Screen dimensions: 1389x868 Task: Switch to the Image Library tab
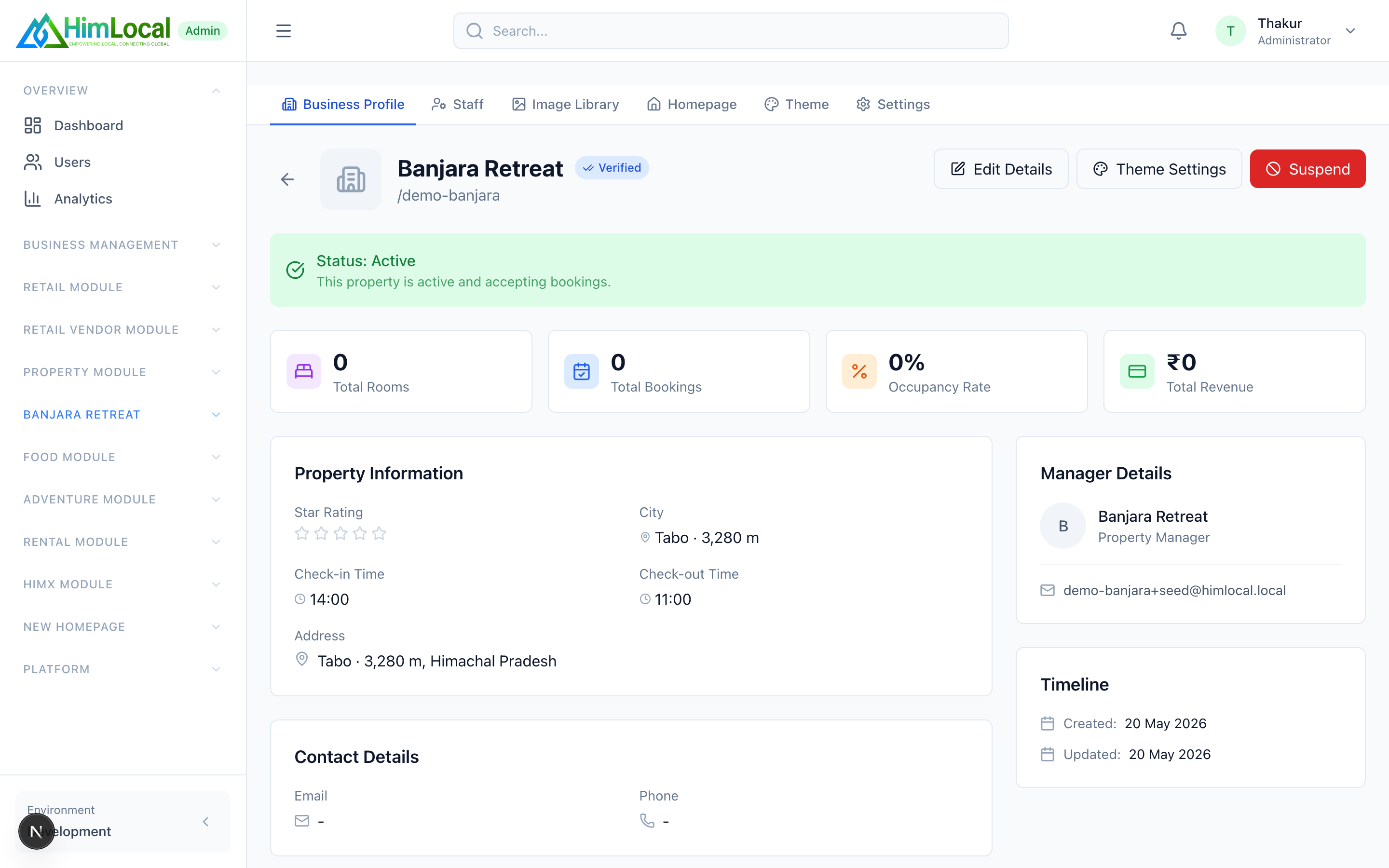pos(565,105)
